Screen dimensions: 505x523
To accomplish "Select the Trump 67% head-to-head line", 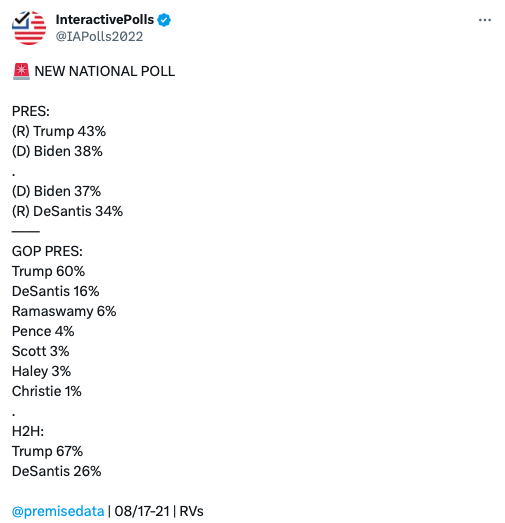I will (x=47, y=451).
